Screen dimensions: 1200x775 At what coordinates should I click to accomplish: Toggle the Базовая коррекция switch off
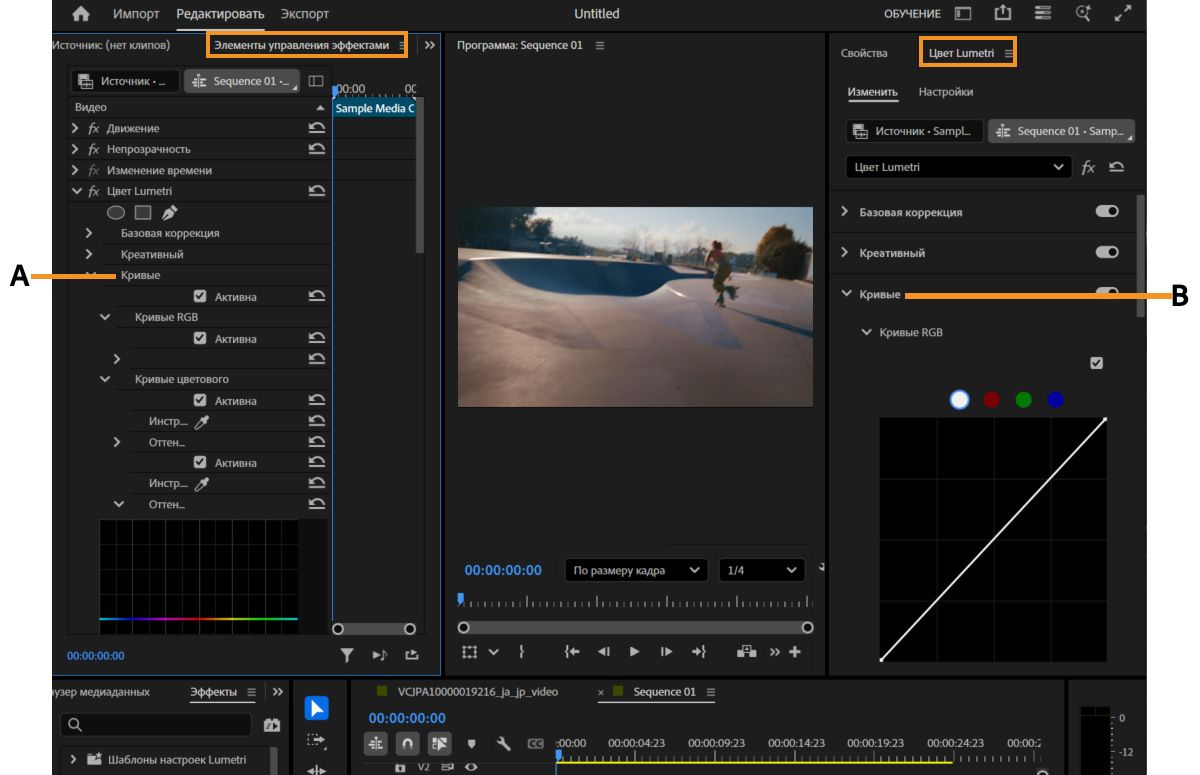pyautogui.click(x=1106, y=212)
